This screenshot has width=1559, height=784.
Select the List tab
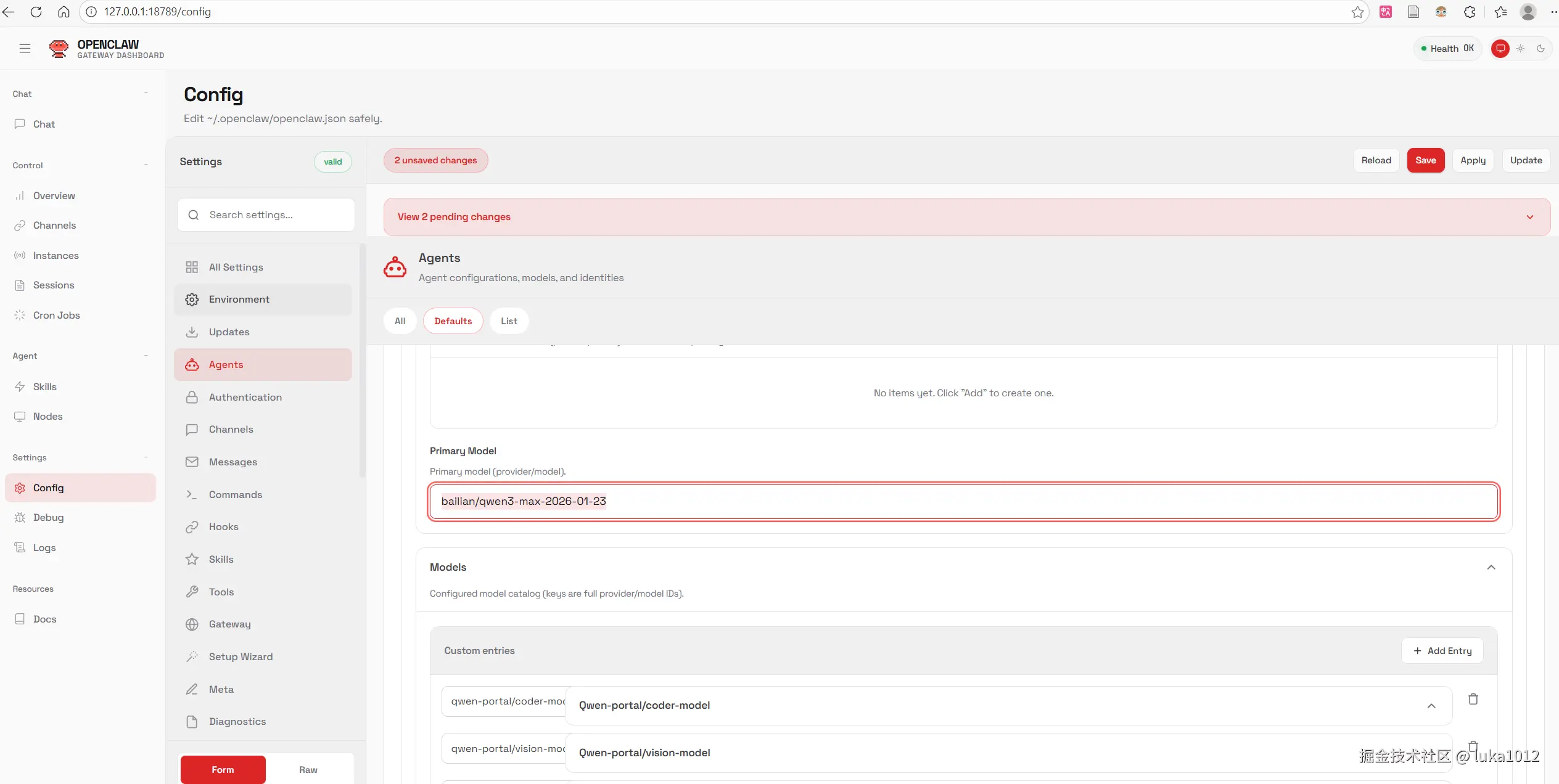point(509,321)
